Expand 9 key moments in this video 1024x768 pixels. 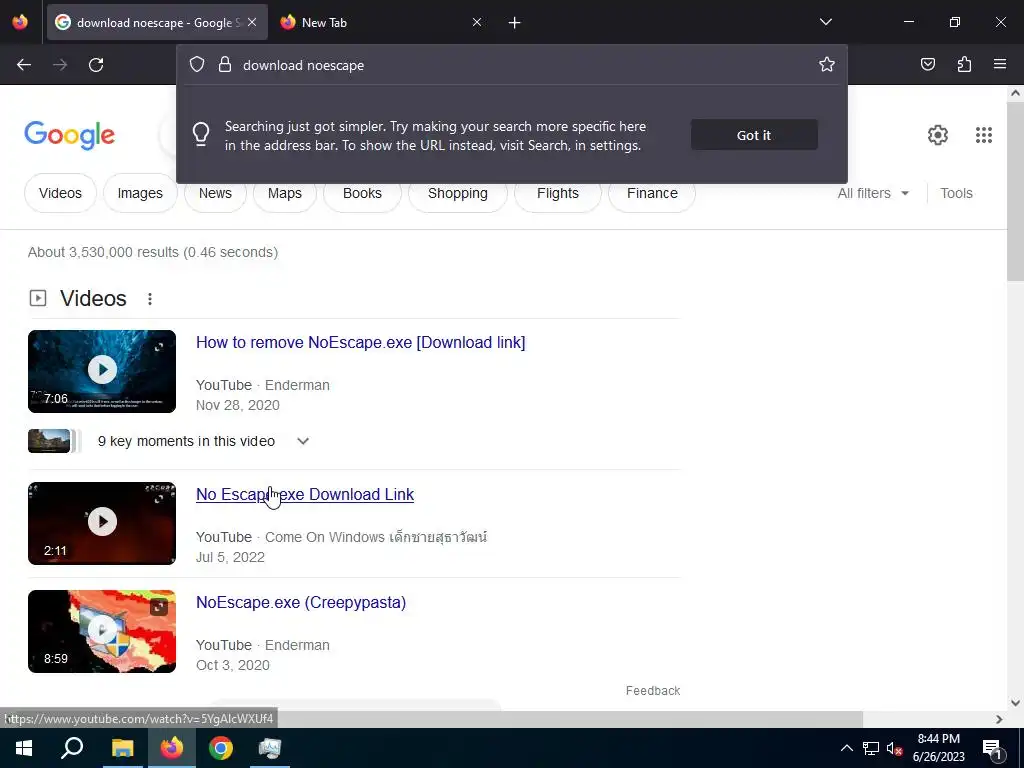(302, 441)
